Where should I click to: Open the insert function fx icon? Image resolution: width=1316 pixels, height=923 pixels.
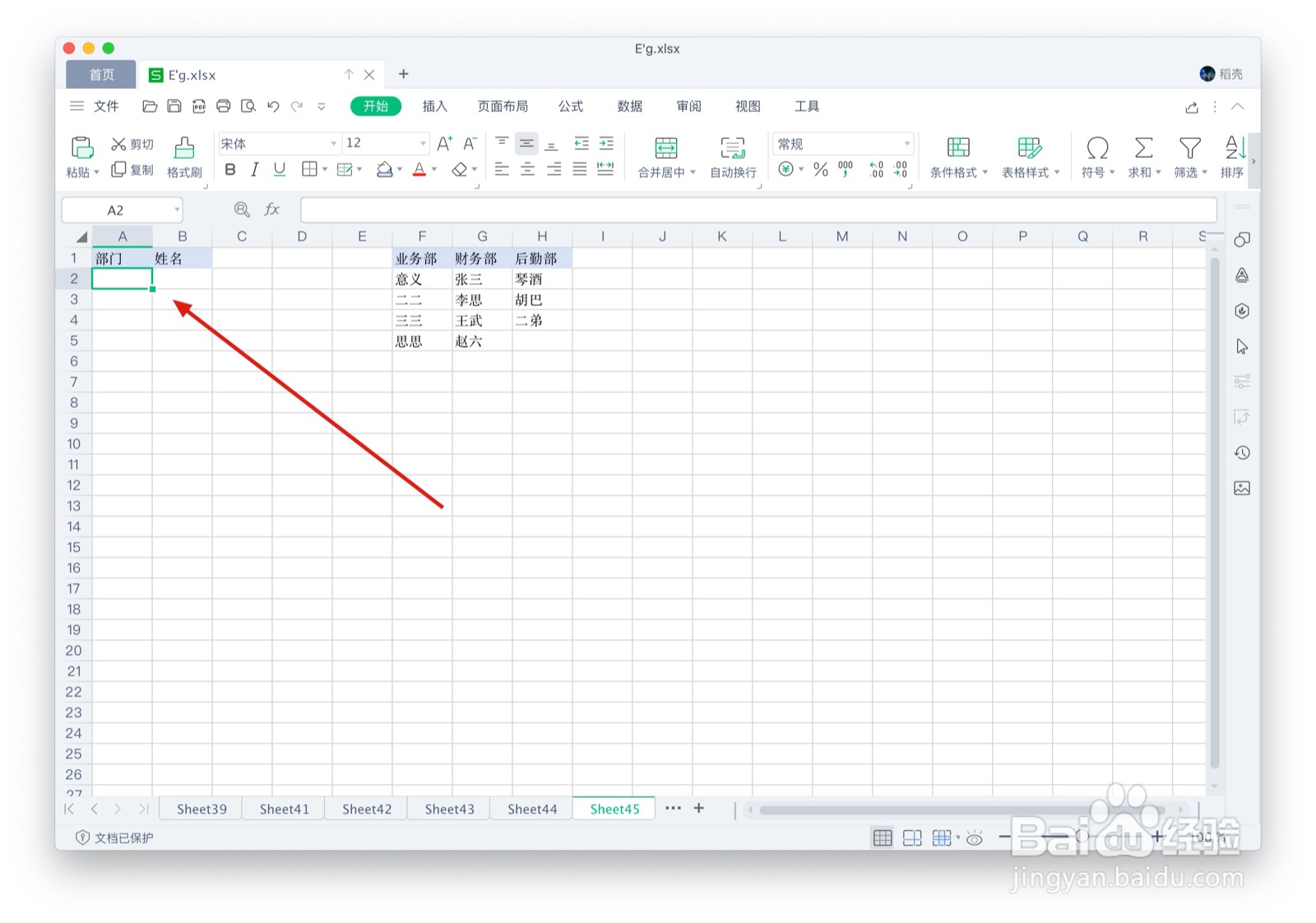coord(272,210)
